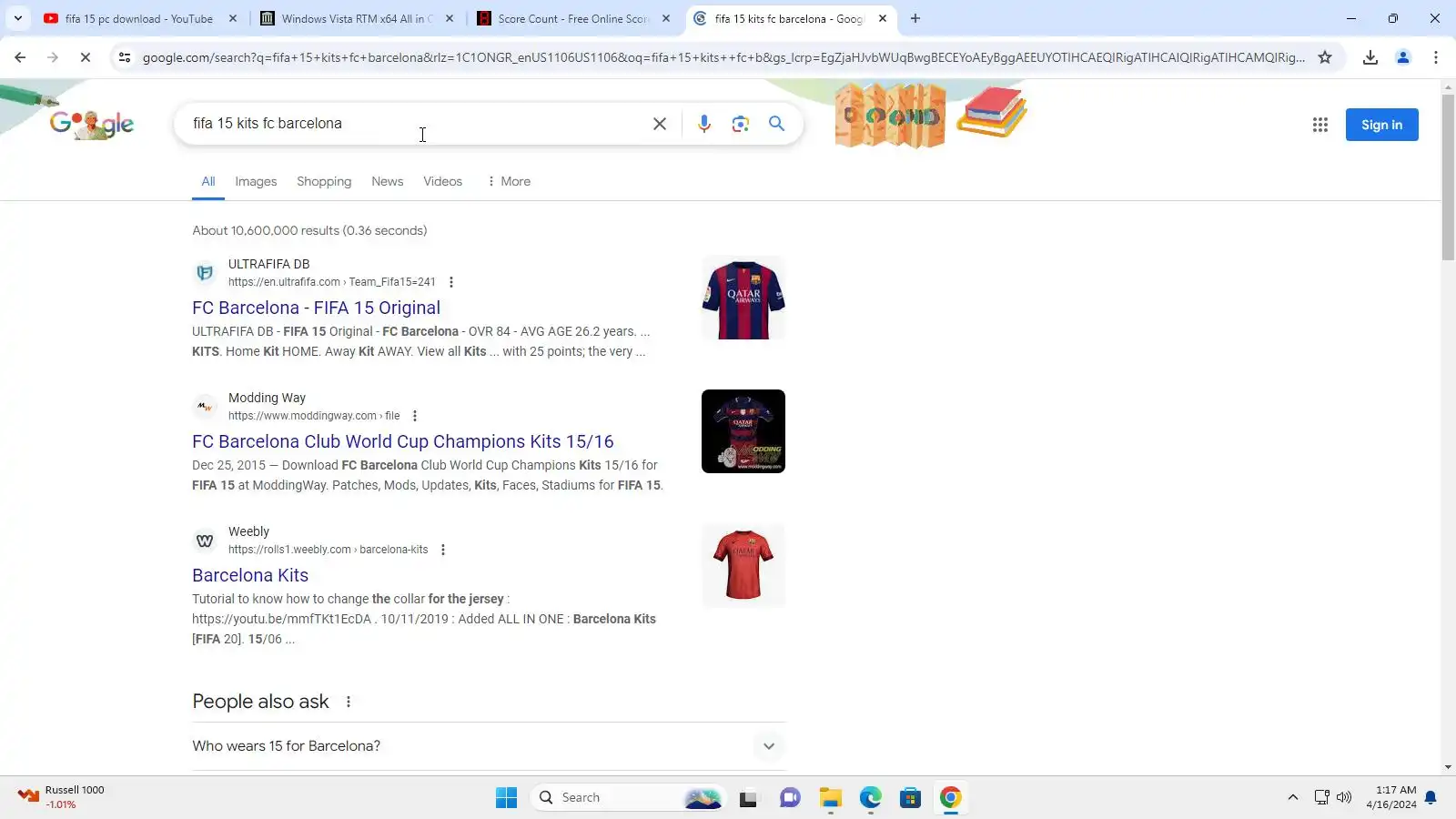Click the red Barcelona jersey thumbnail
The width and height of the screenshot is (1456, 819).
[743, 565]
